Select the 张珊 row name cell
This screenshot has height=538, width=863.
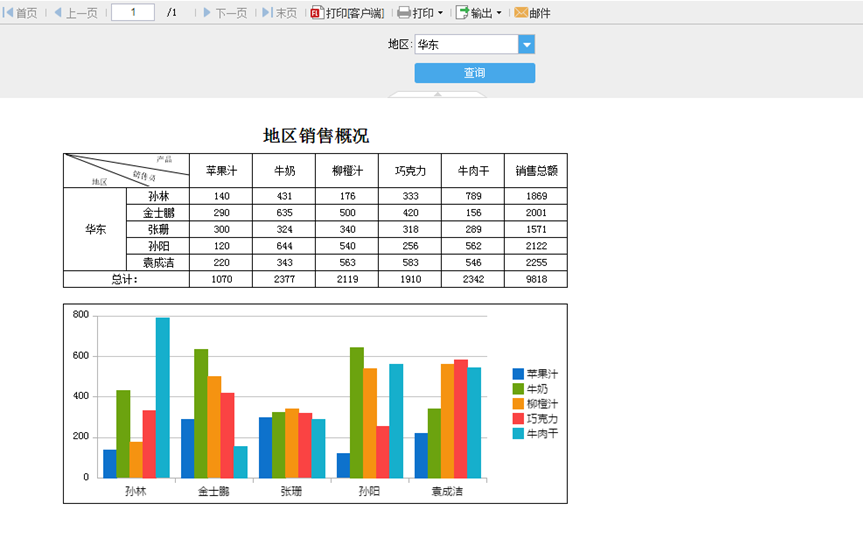click(x=158, y=229)
